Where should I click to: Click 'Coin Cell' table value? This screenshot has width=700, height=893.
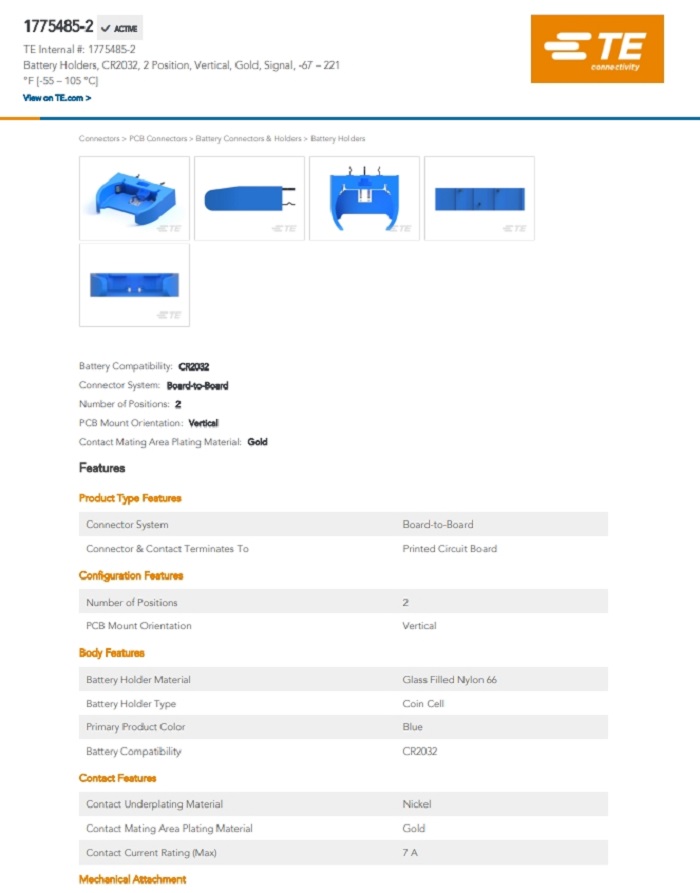423,704
